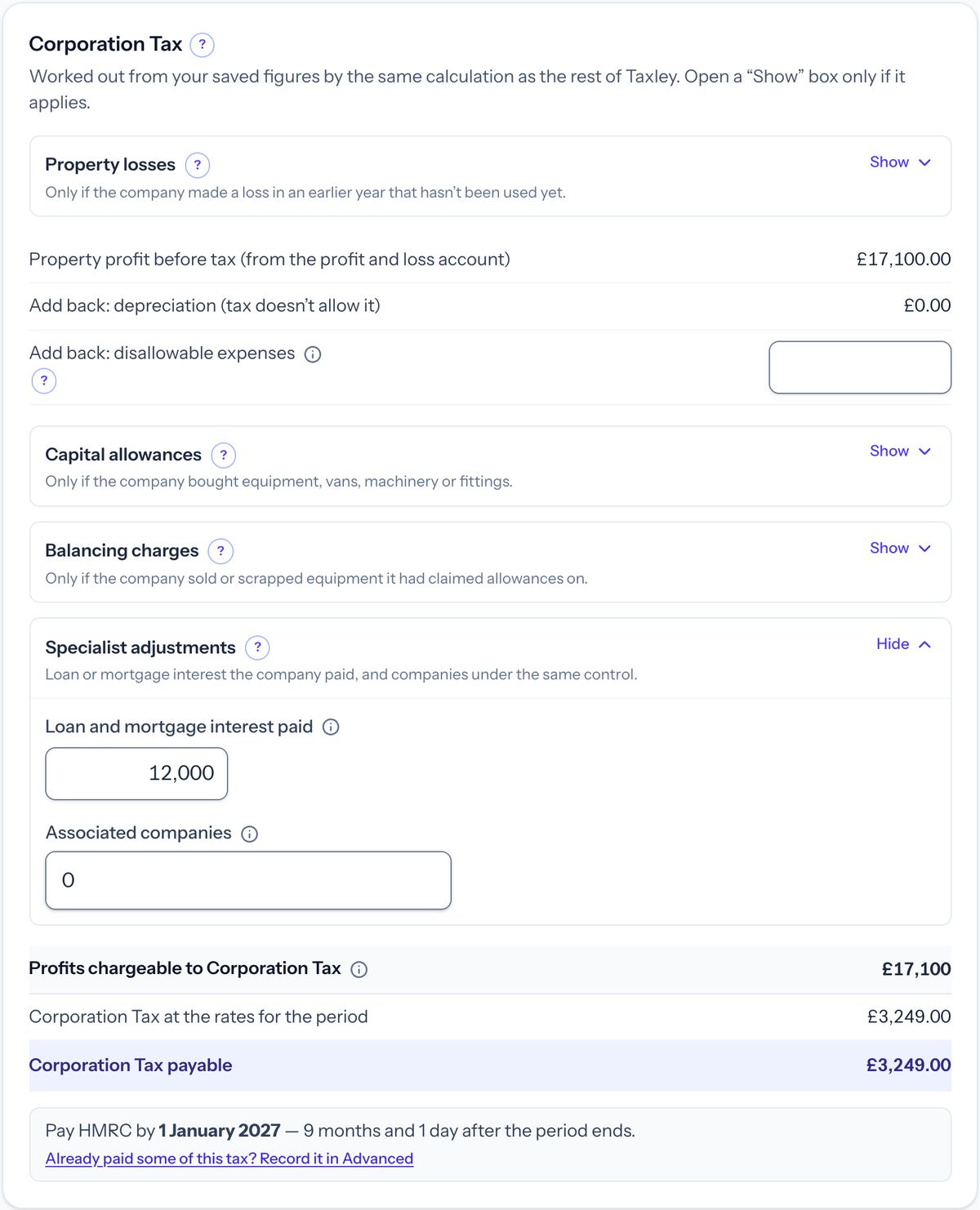Screen dimensions: 980x1210
Task: Open the Already paid some tax link
Action: pyautogui.click(x=229, y=1159)
